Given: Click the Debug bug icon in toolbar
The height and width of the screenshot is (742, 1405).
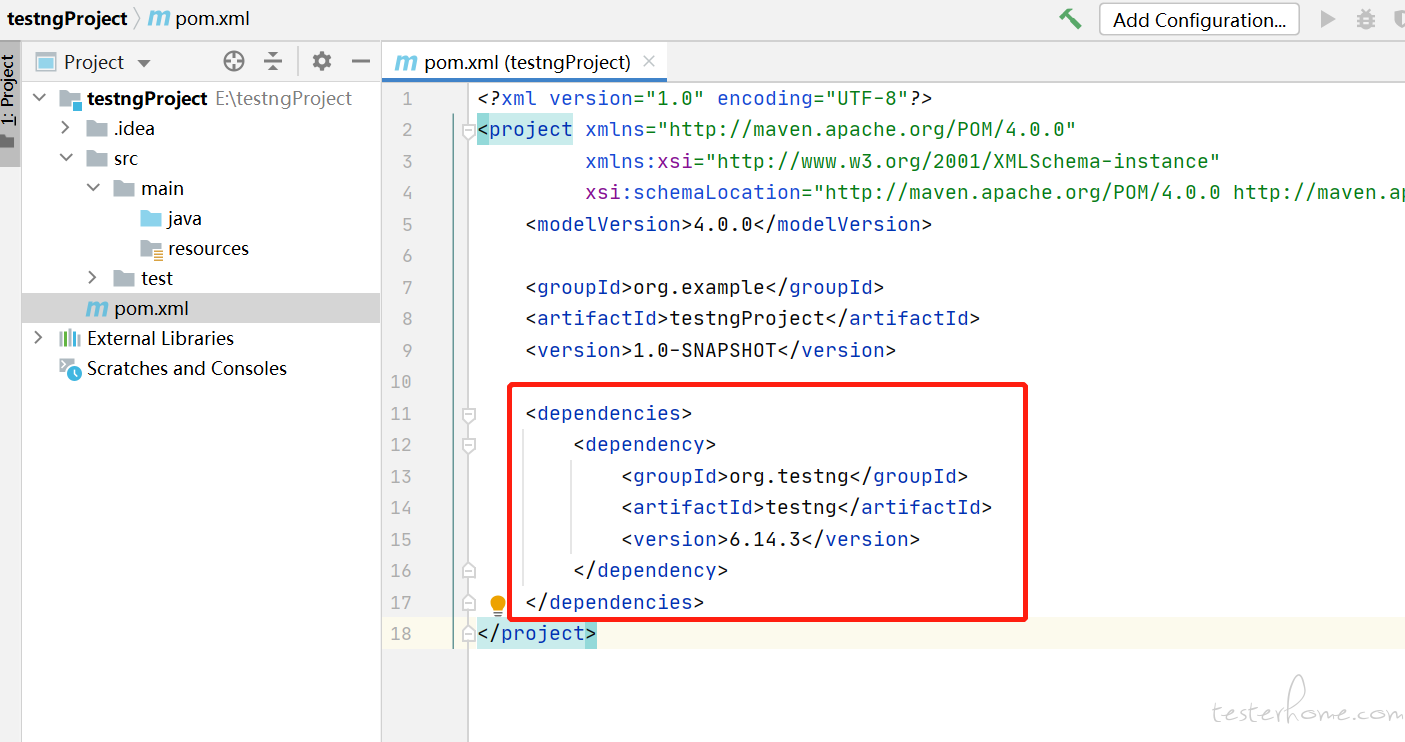Looking at the screenshot, I should (x=1365, y=19).
